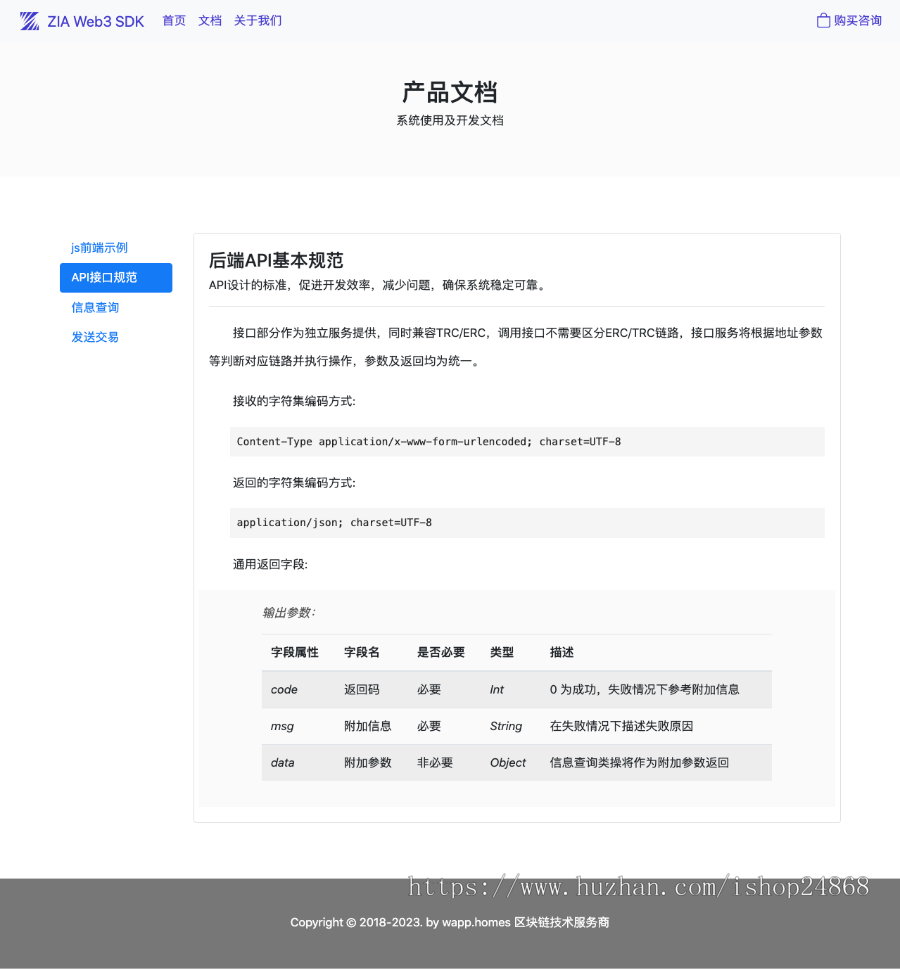
Task: Click the 描述 column header
Action: [x=562, y=652]
